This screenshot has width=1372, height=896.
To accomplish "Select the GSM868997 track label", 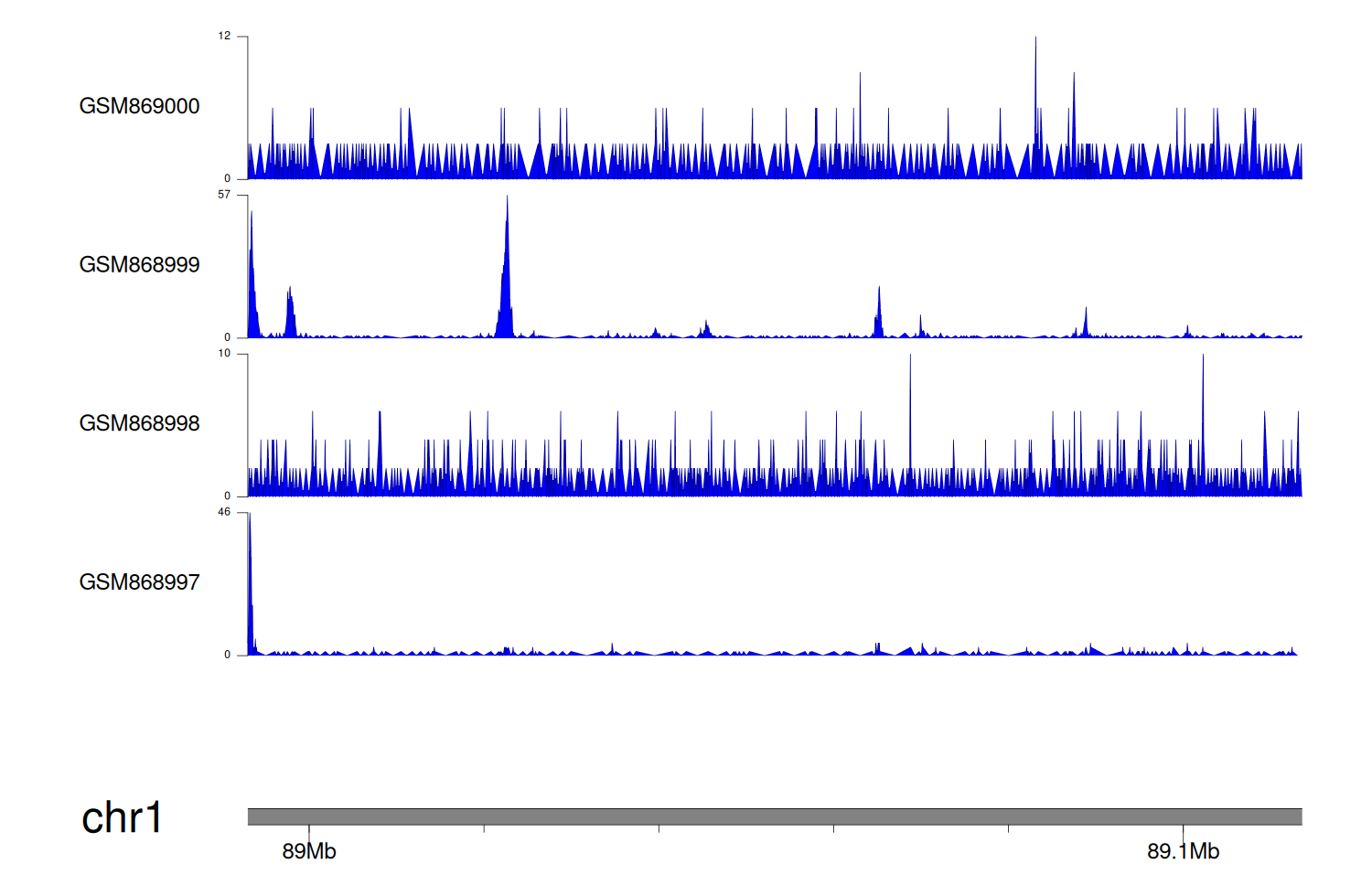I will click(x=139, y=582).
